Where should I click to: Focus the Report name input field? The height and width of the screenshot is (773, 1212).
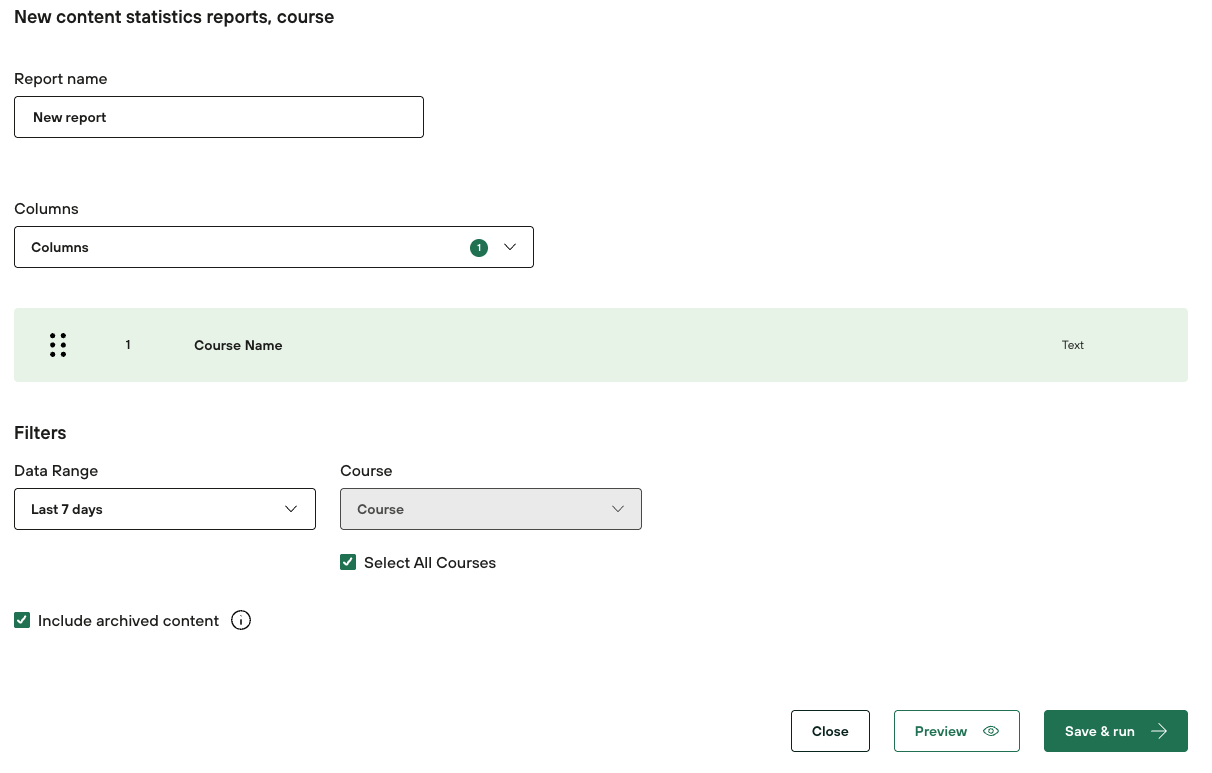219,117
